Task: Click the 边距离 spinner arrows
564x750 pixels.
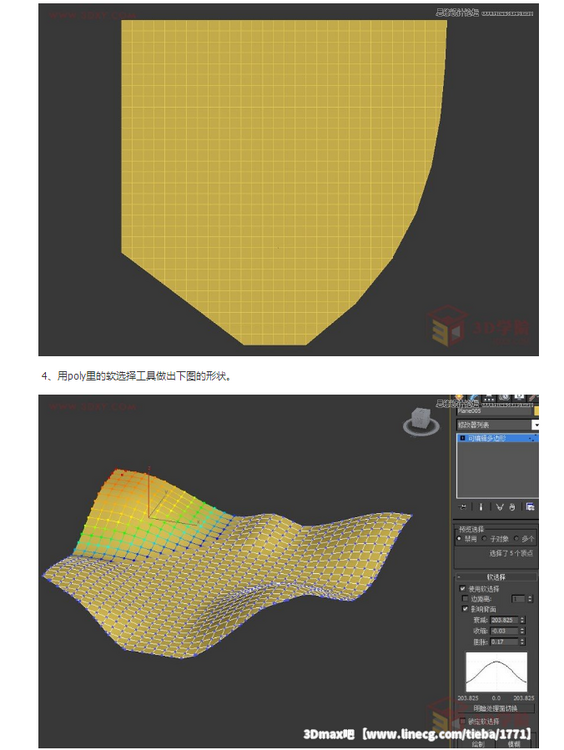Action: click(x=530, y=599)
